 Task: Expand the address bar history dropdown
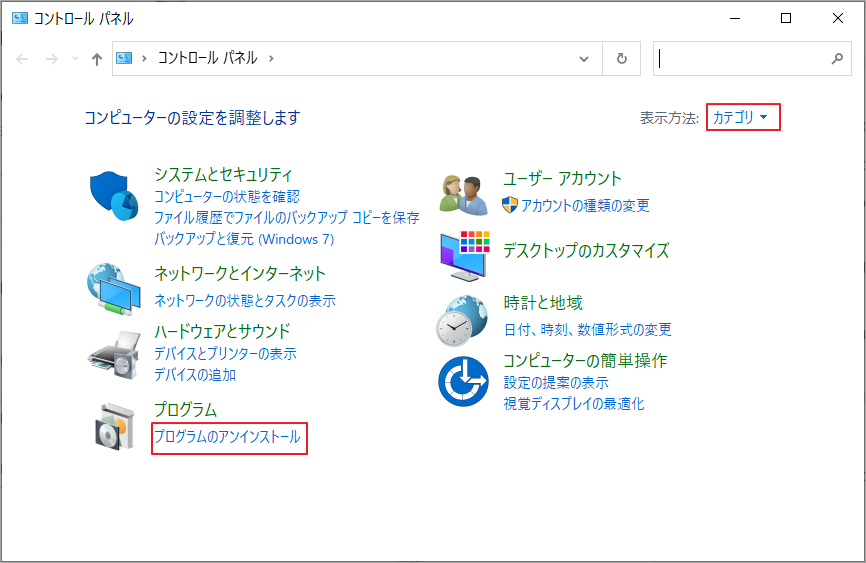[584, 59]
